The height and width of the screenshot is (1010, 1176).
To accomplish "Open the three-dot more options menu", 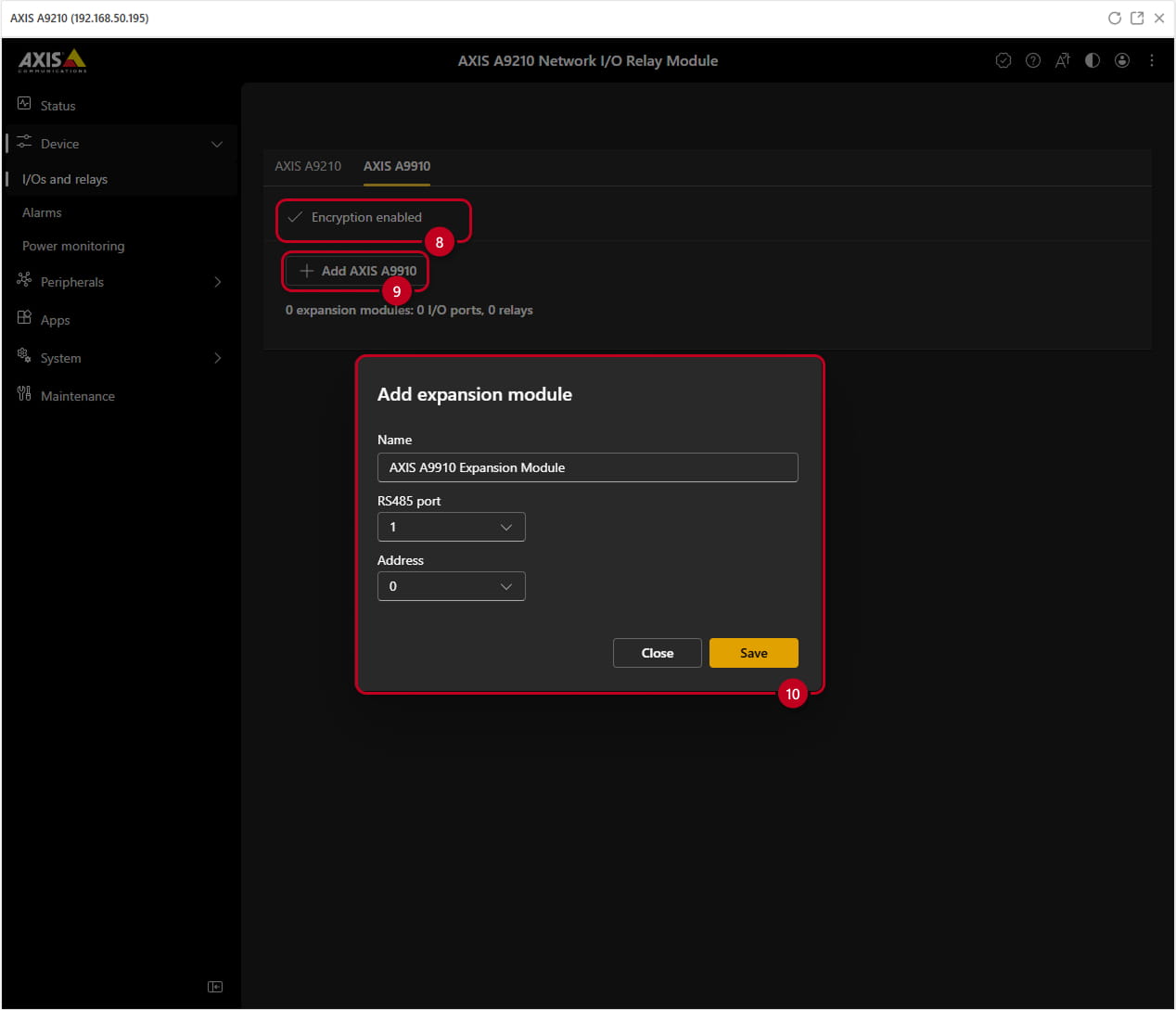I will click(1152, 60).
